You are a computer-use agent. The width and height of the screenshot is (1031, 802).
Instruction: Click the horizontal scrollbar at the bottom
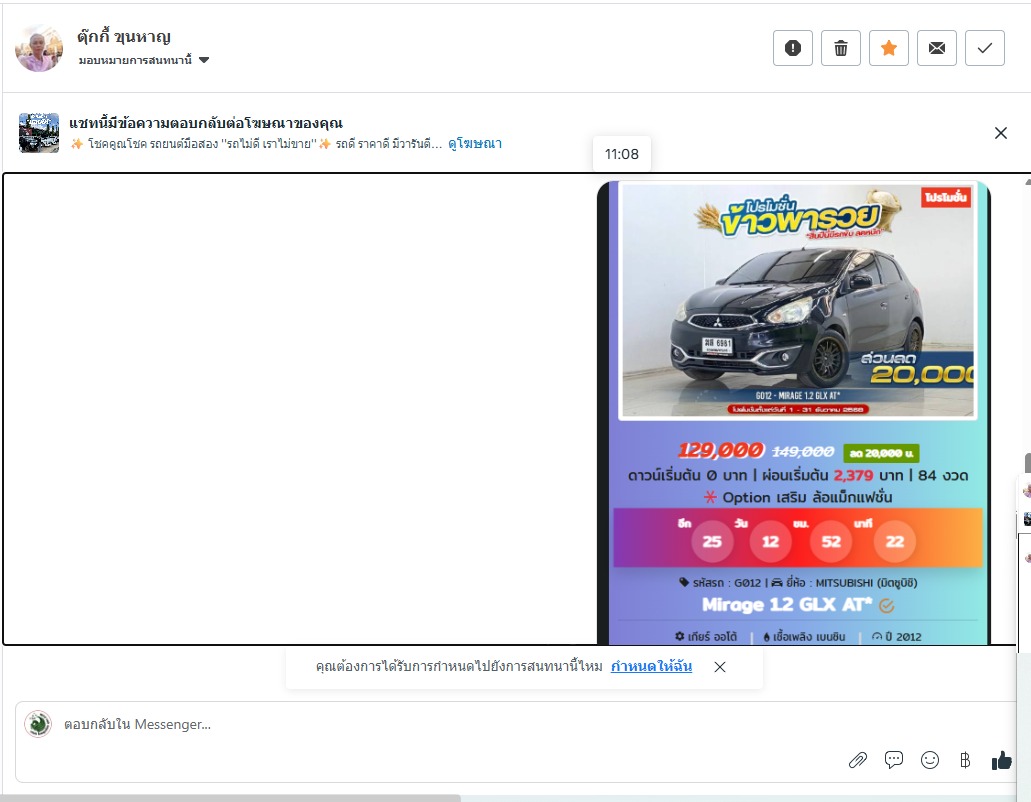230,797
